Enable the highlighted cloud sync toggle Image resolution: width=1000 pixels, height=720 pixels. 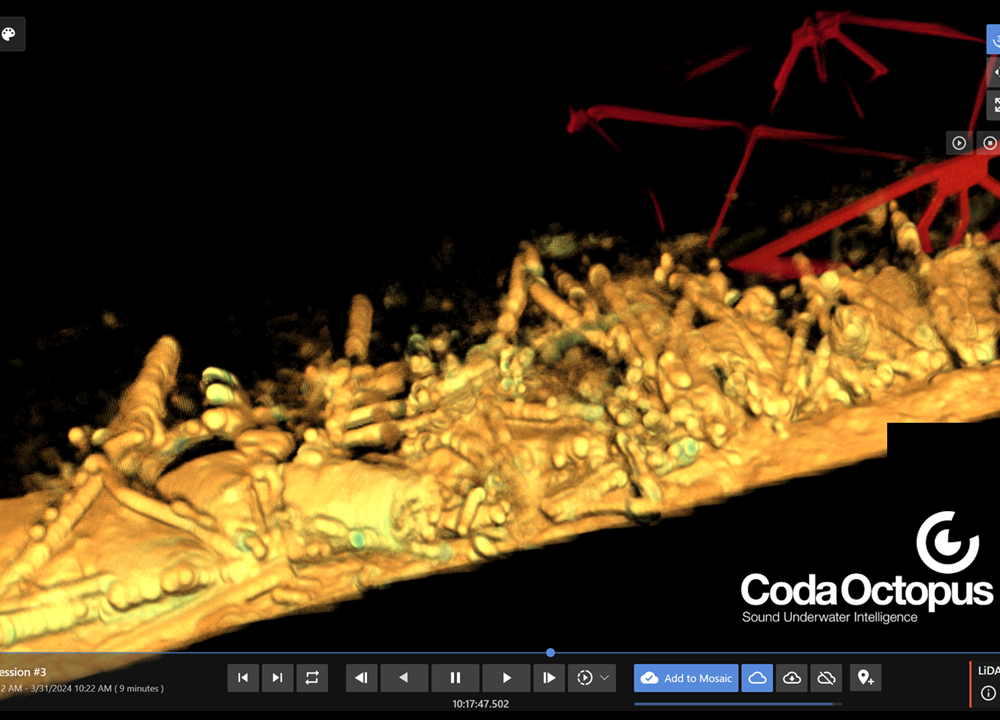click(757, 678)
